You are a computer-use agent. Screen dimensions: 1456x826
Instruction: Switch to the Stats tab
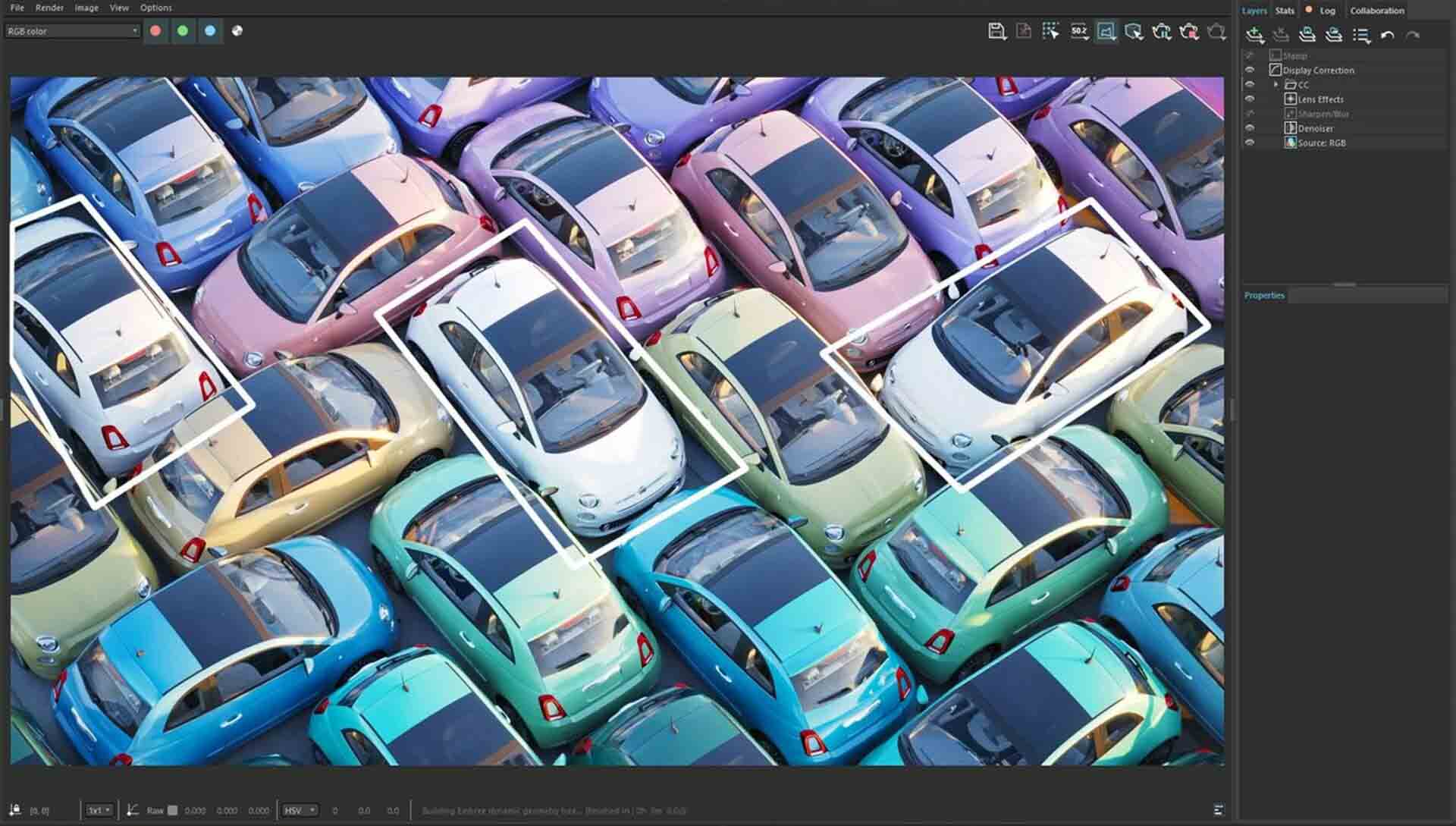click(1283, 11)
